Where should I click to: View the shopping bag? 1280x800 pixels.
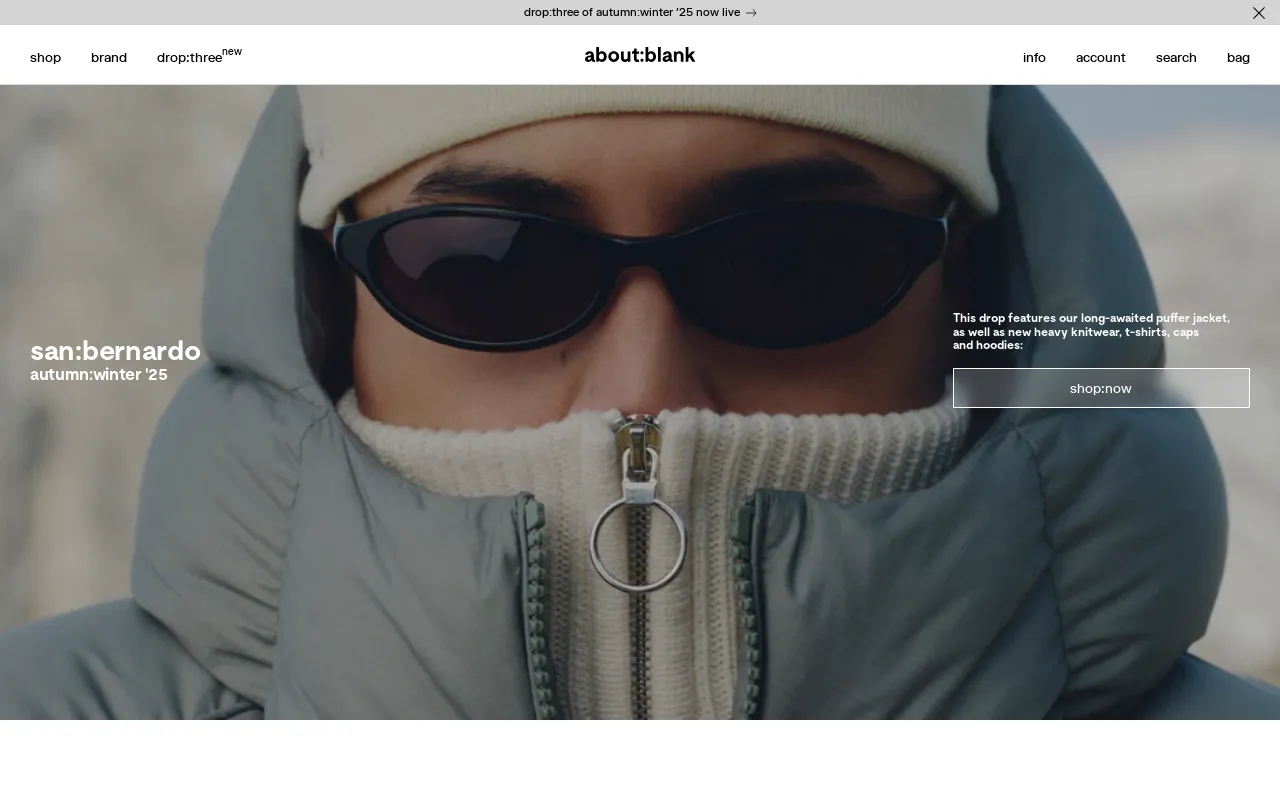[x=1238, y=58]
